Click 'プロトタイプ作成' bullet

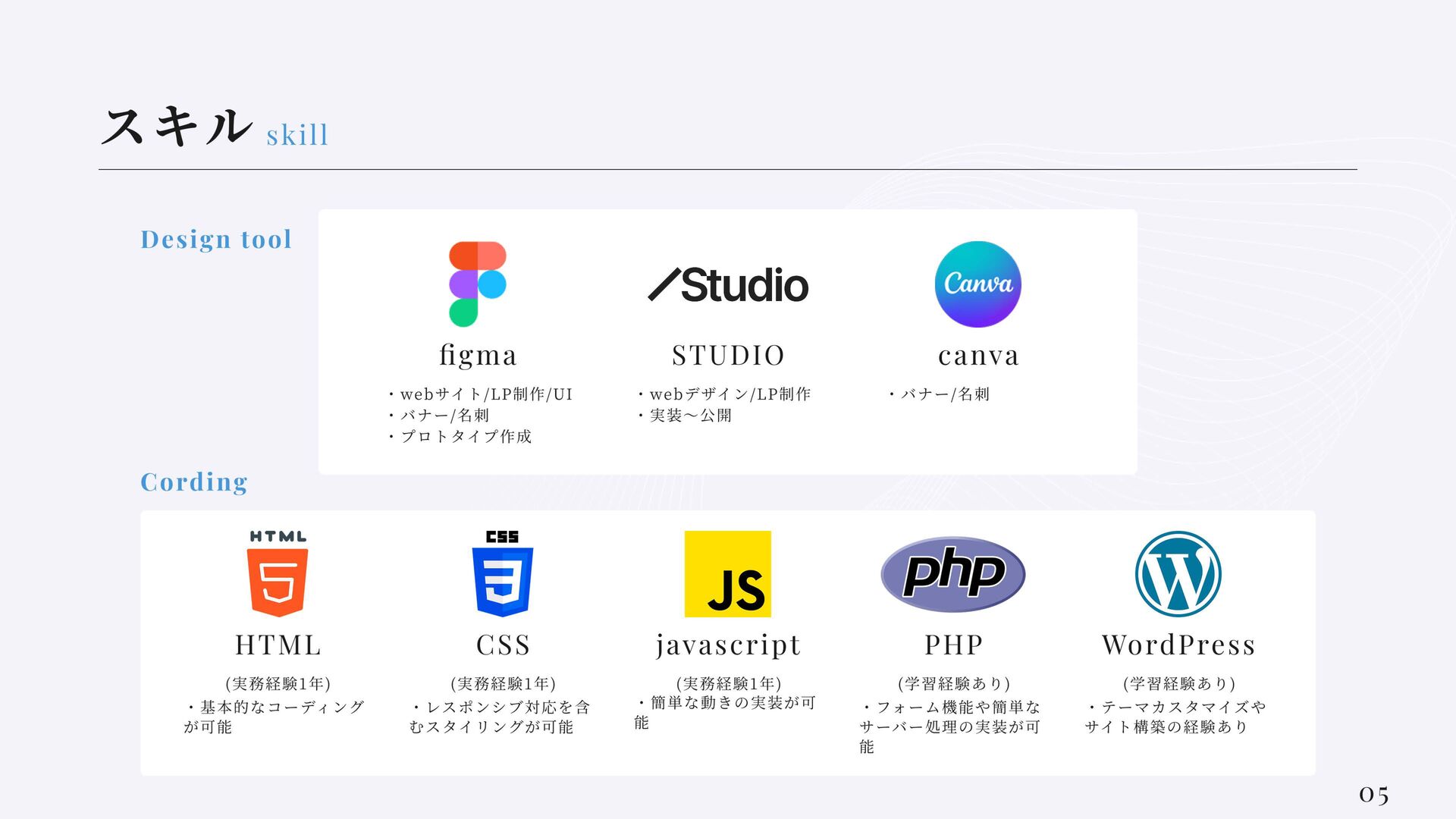459,437
